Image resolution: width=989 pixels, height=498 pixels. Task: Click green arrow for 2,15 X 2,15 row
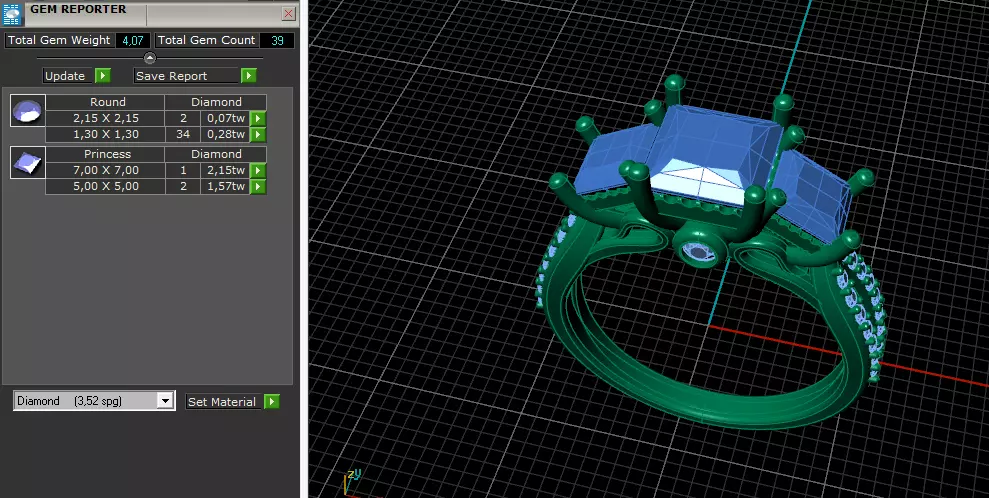(x=257, y=119)
